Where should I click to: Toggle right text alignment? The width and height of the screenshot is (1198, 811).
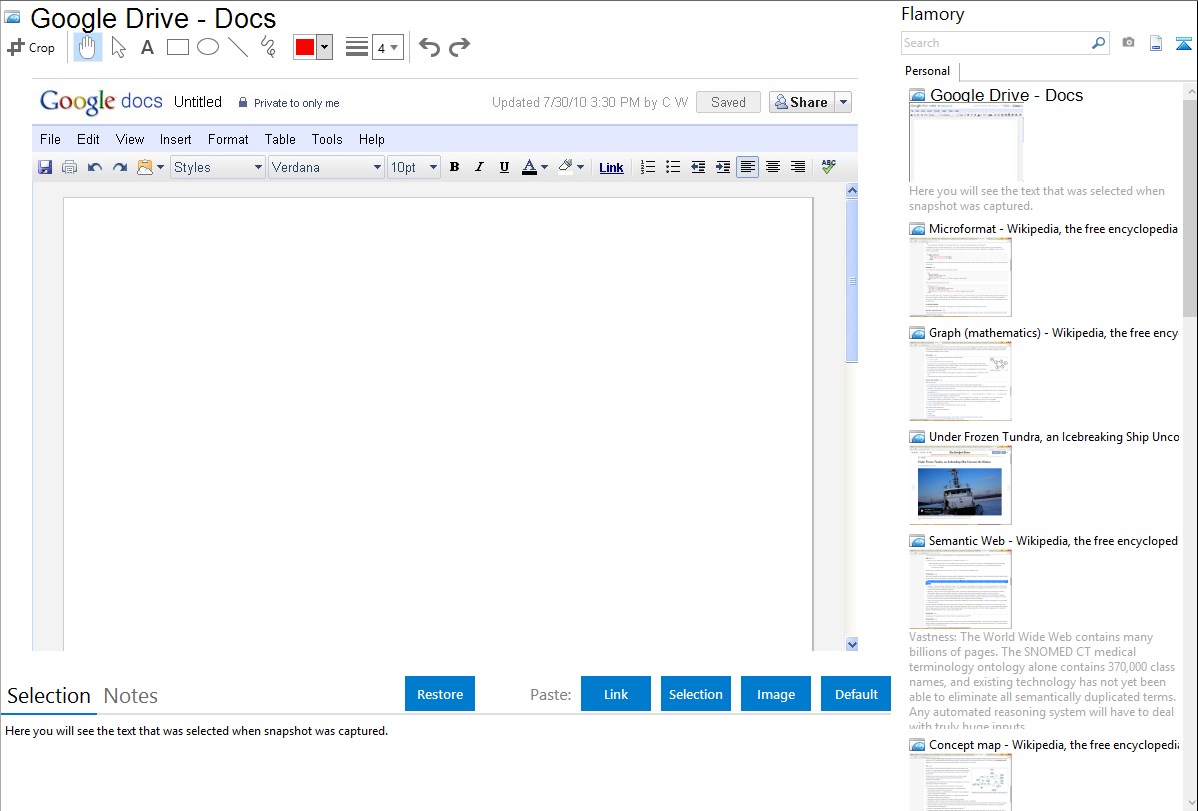click(798, 167)
